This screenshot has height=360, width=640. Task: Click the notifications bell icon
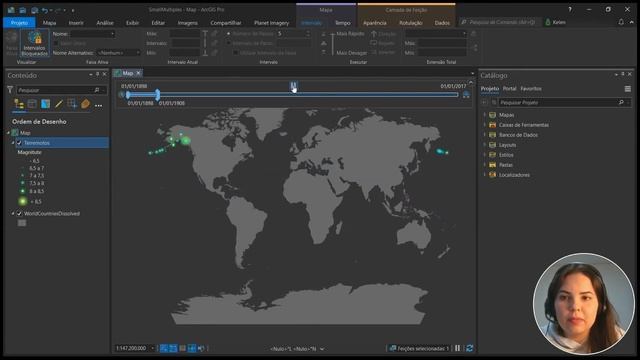tap(621, 22)
